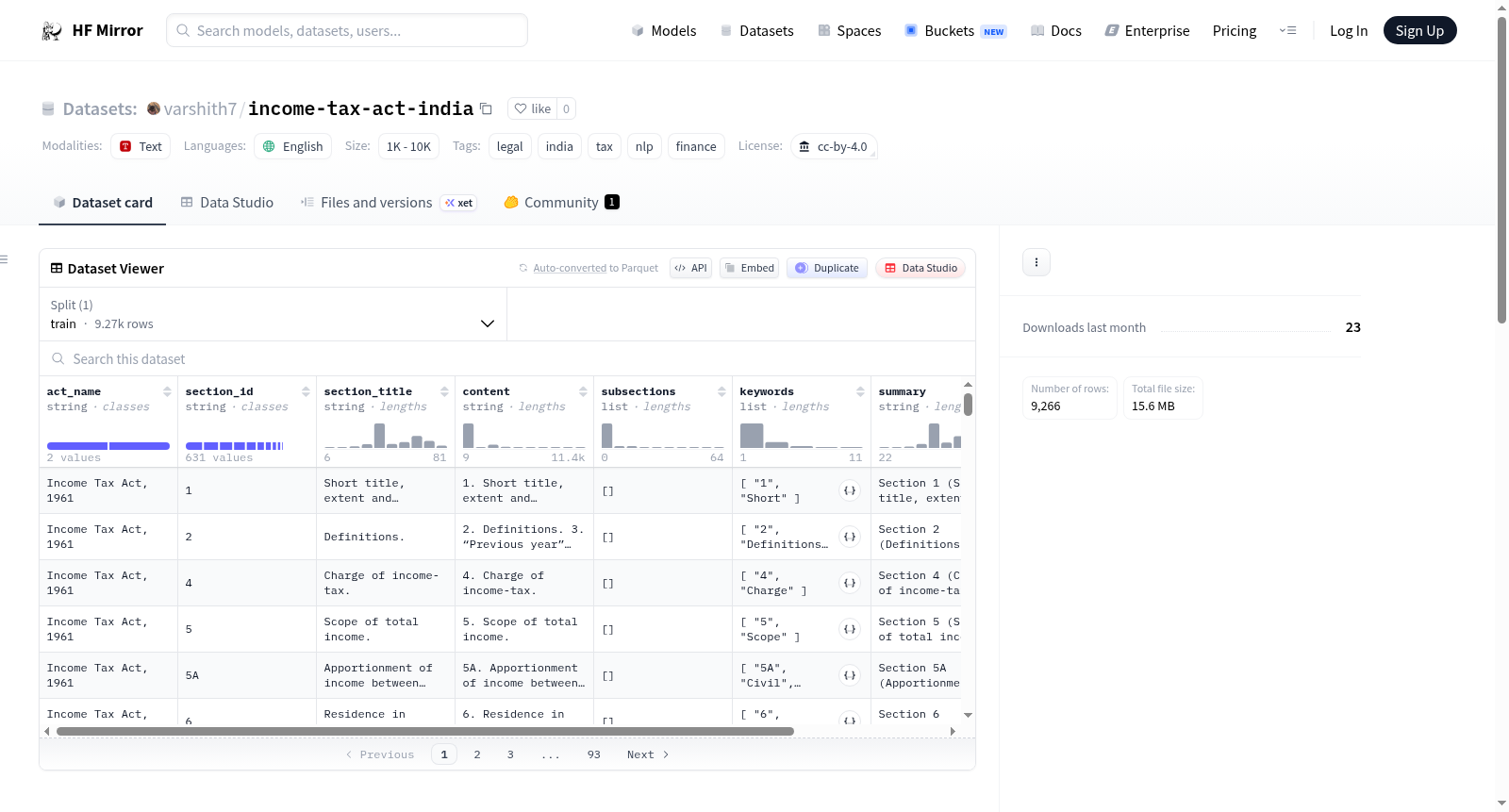Image resolution: width=1509 pixels, height=812 pixels.
Task: Click the table vertical scrollbar thumb
Action: pyautogui.click(x=968, y=405)
